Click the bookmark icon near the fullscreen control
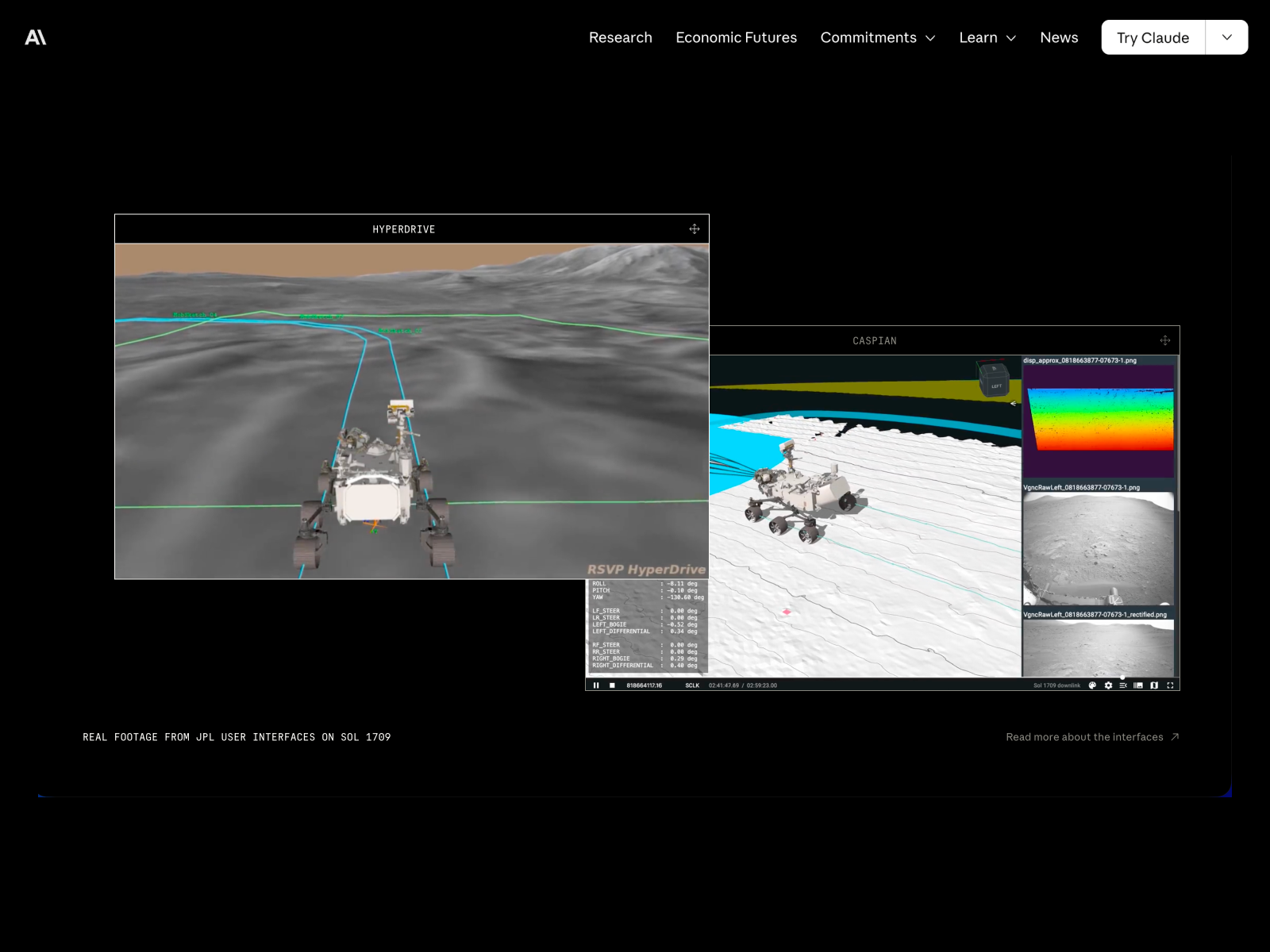This screenshot has height=952, width=1270. [x=1153, y=685]
